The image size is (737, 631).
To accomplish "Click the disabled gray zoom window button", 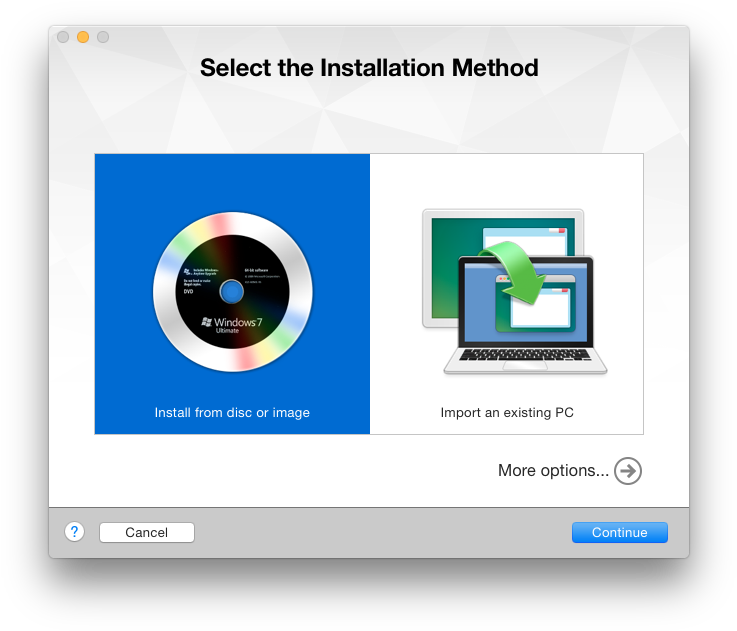I will click(103, 37).
